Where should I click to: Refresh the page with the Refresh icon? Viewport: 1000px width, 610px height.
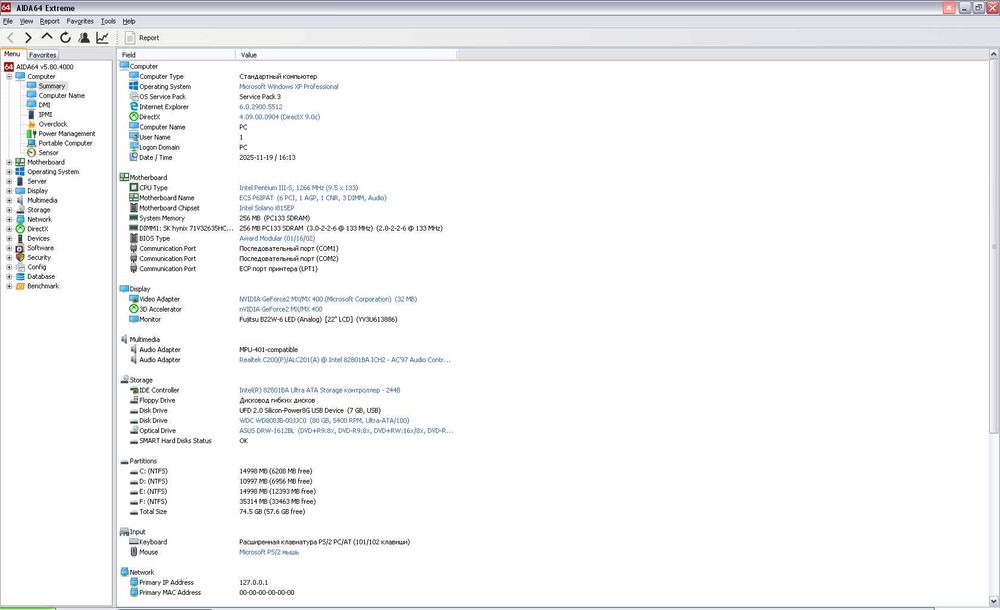(x=65, y=38)
